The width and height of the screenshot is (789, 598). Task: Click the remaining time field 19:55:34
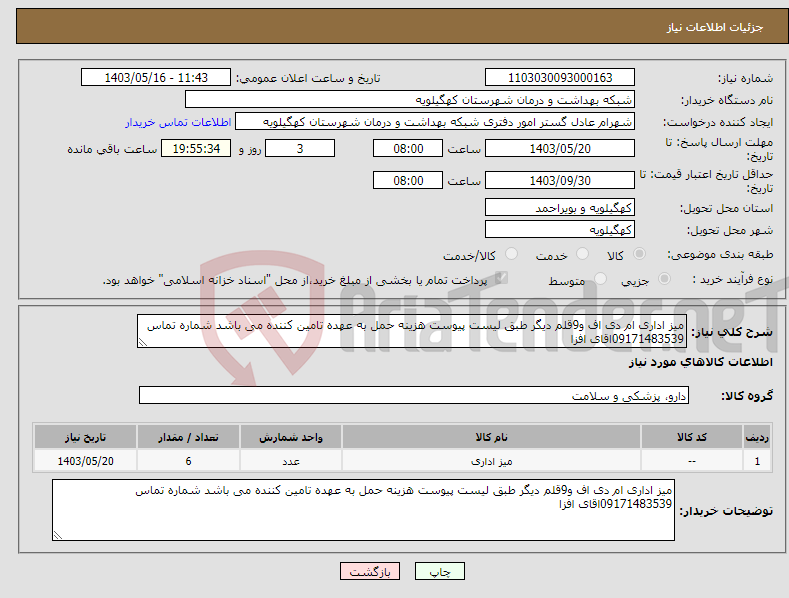pyautogui.click(x=196, y=148)
